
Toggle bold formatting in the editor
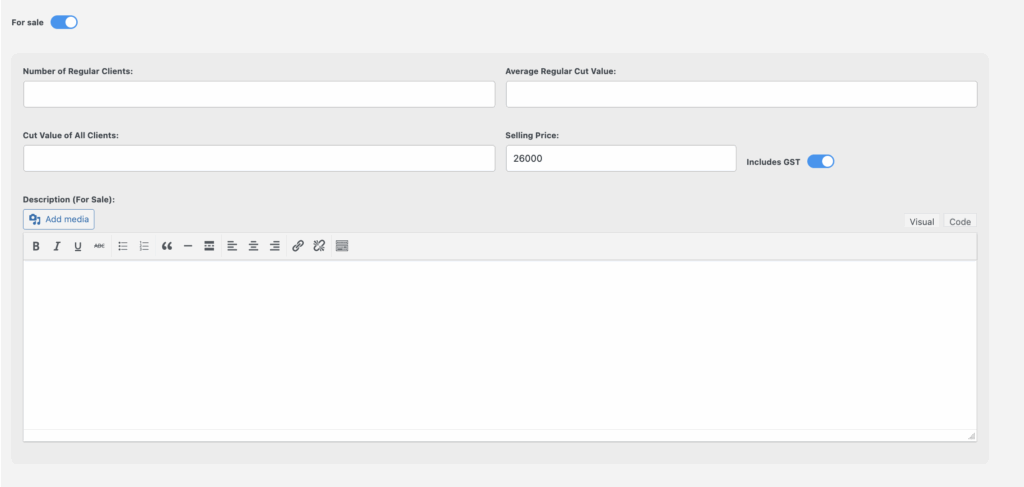click(x=36, y=246)
